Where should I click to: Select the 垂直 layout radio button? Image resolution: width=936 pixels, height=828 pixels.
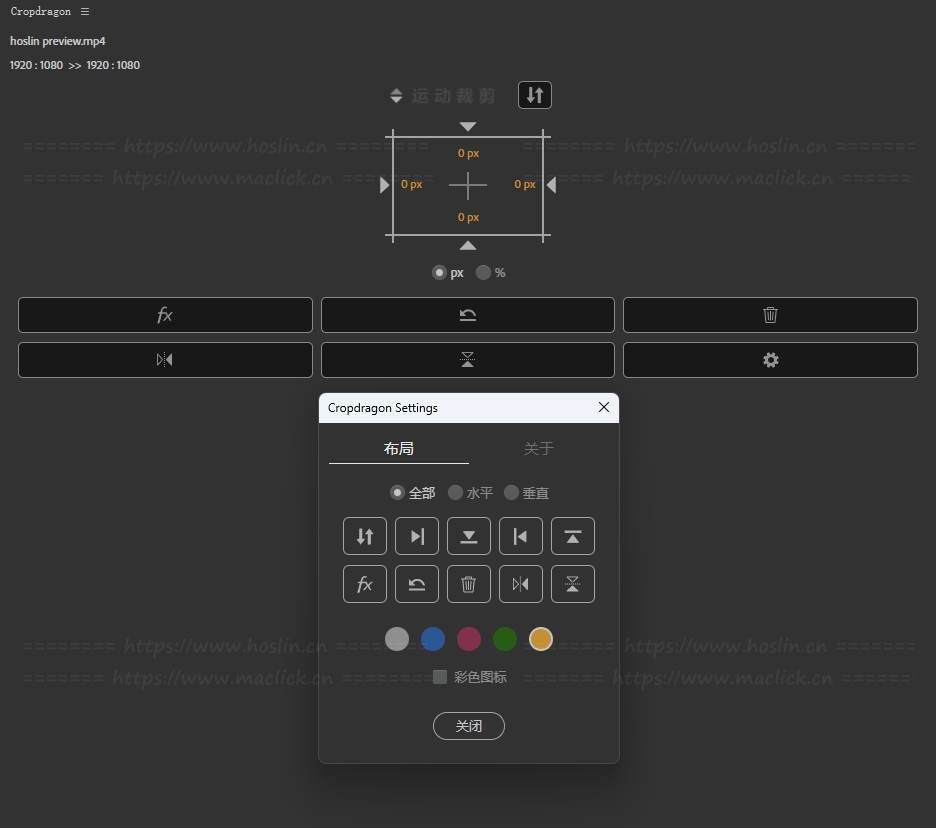(x=511, y=493)
